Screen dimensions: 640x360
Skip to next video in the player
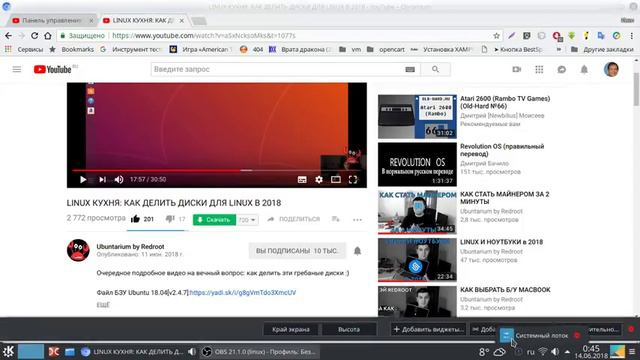click(102, 179)
